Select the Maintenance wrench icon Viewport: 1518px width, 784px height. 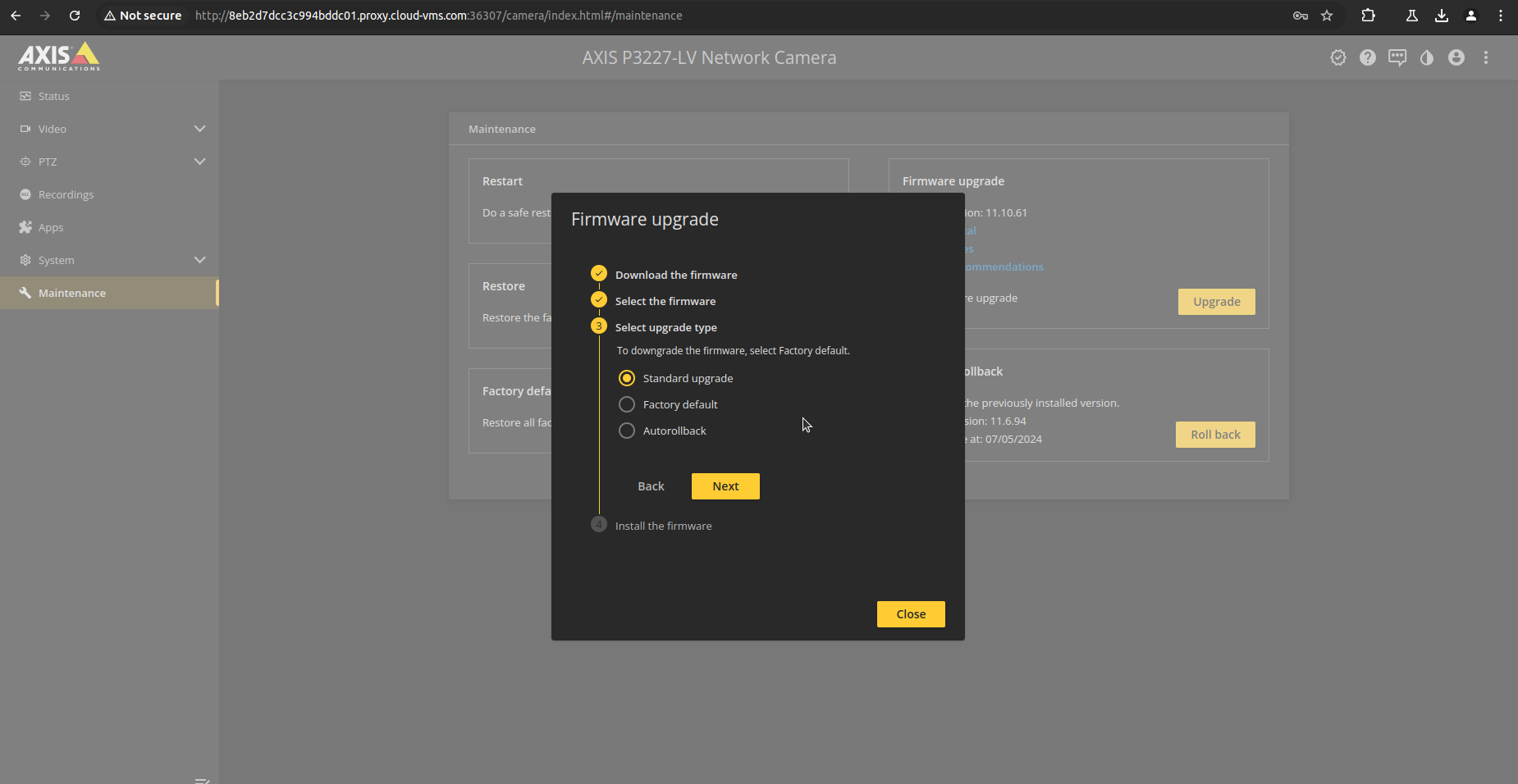(x=25, y=292)
